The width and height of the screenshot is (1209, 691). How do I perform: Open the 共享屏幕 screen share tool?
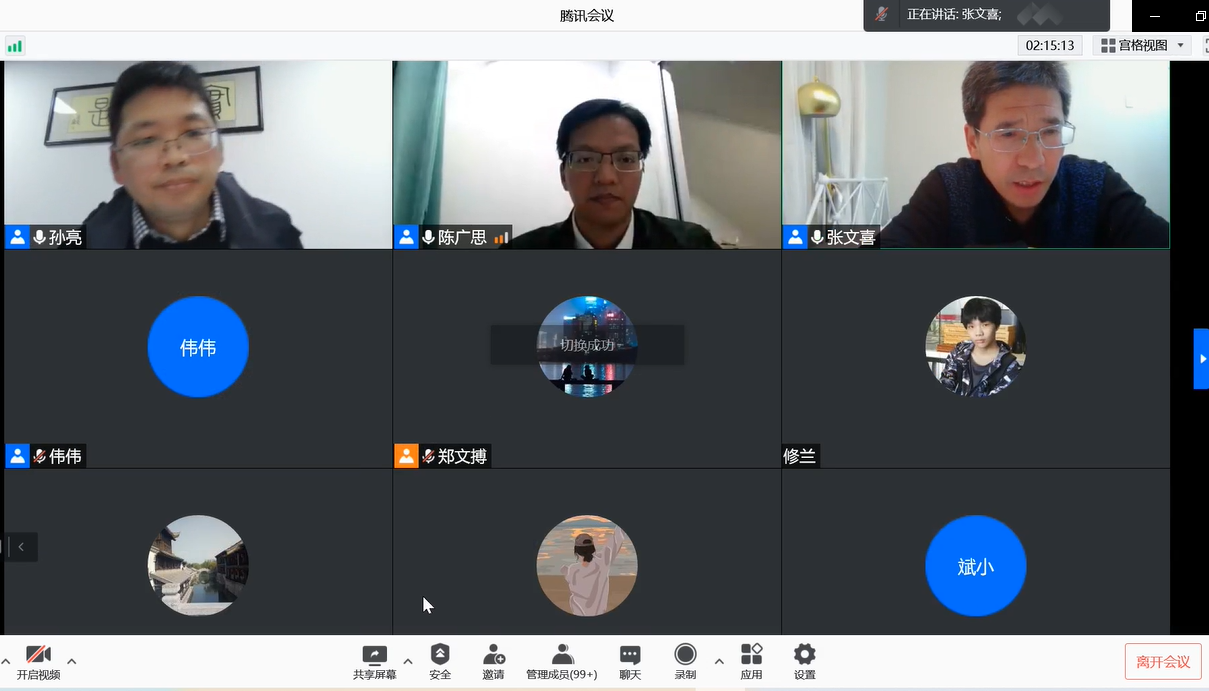374,661
